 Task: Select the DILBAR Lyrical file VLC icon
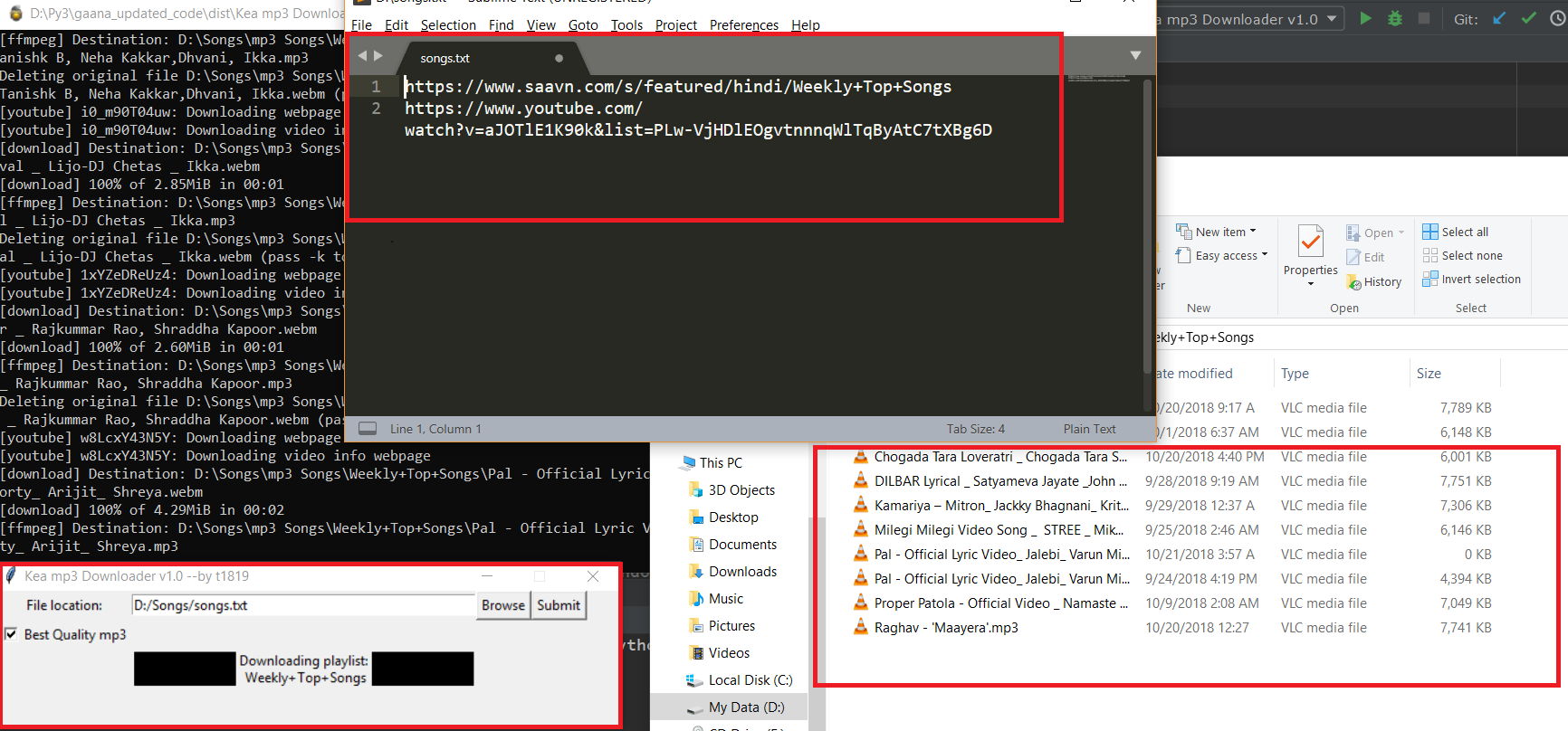pyautogui.click(x=860, y=481)
